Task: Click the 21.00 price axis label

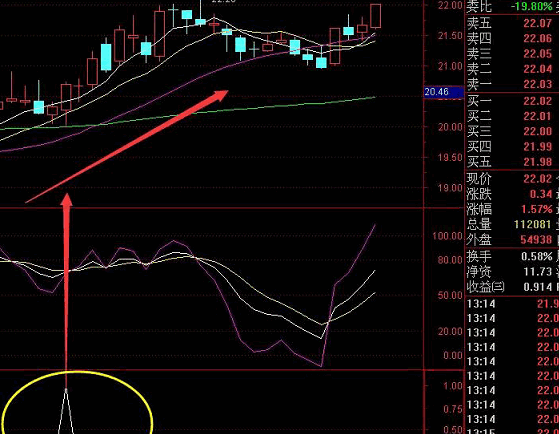Action: pyautogui.click(x=450, y=66)
